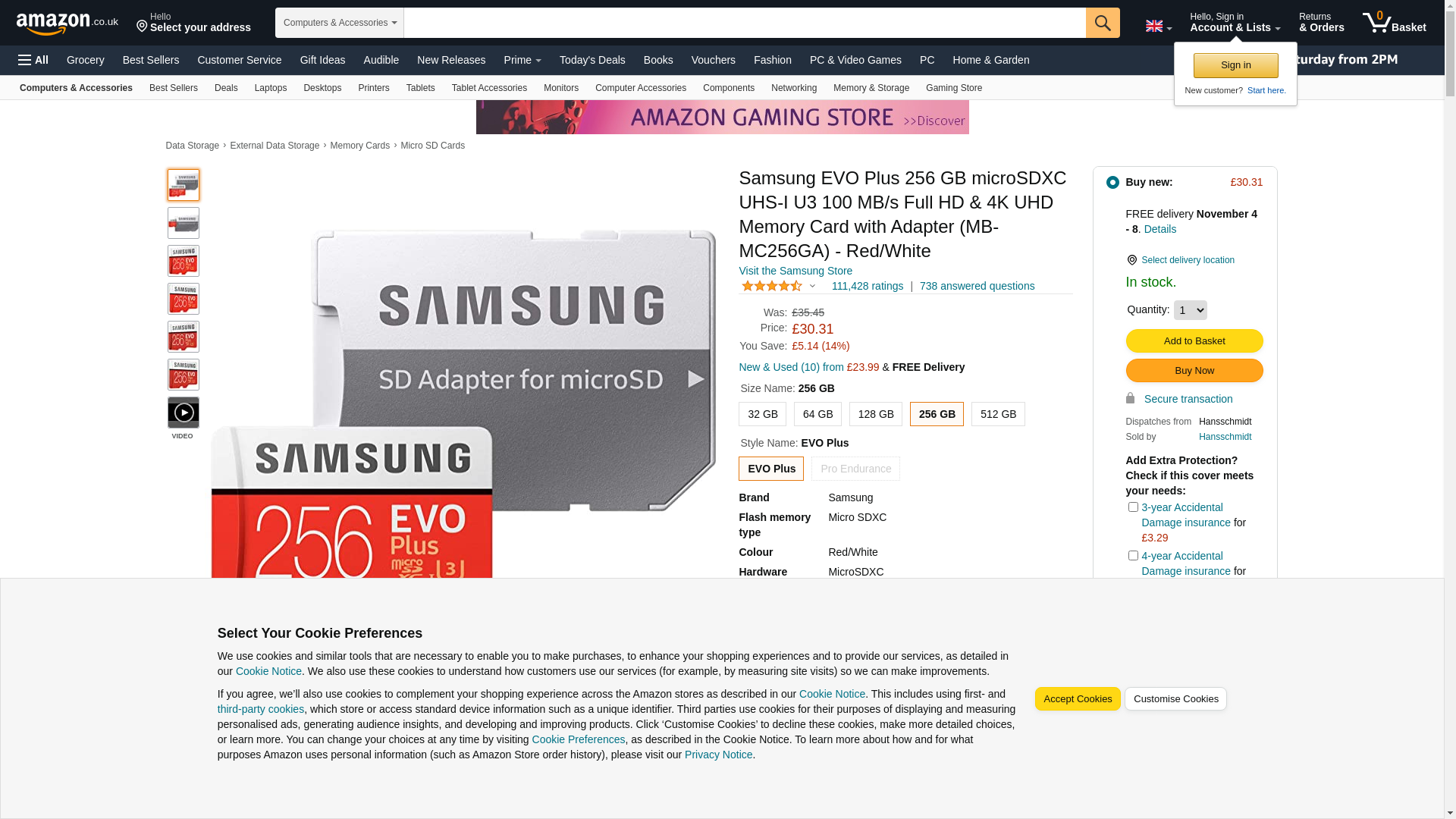Check 4-year Accidental Damage insurance box
This screenshot has height=819, width=1456.
point(1133,556)
